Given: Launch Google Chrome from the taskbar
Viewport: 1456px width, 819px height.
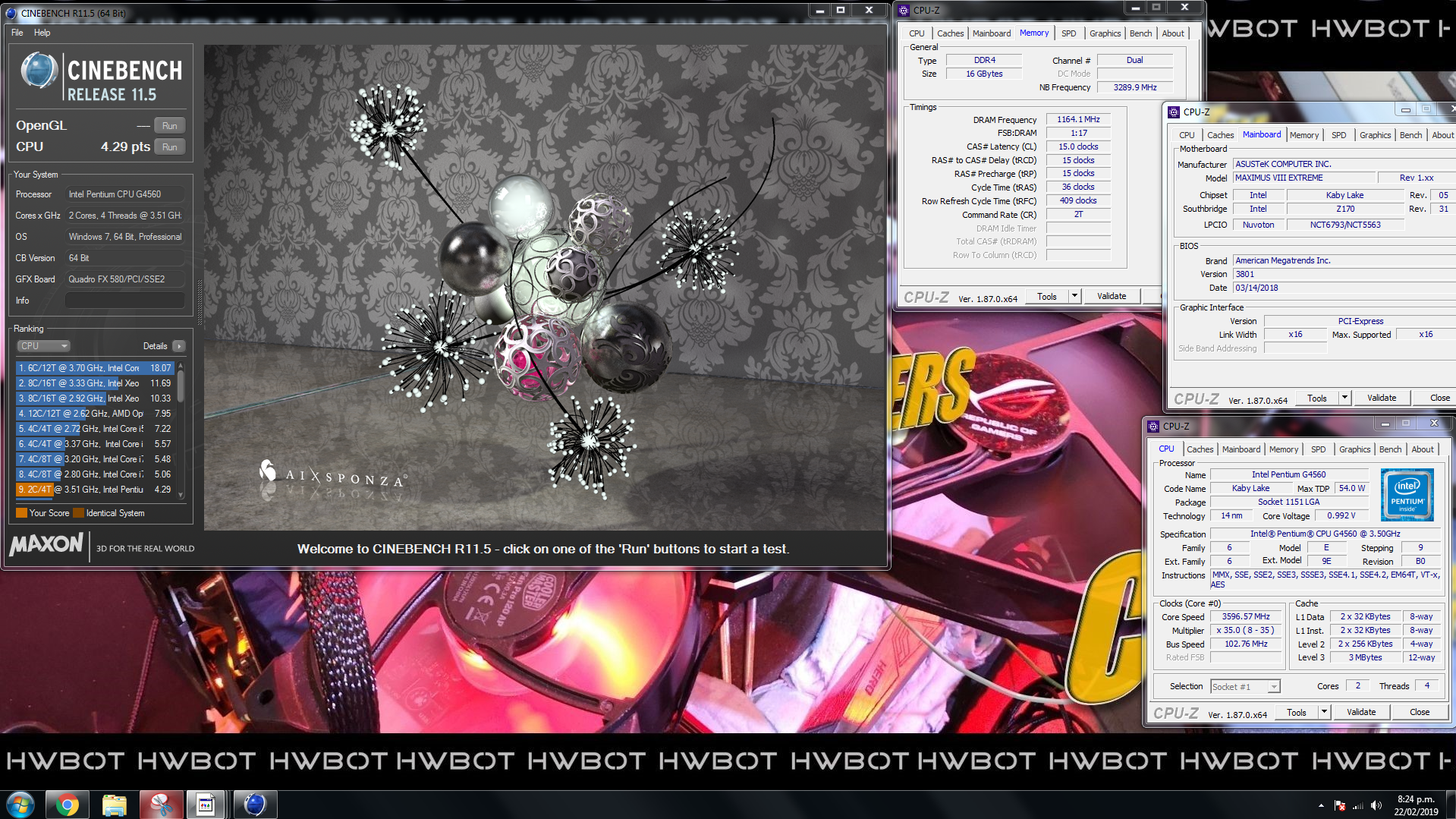Looking at the screenshot, I should pos(67,805).
